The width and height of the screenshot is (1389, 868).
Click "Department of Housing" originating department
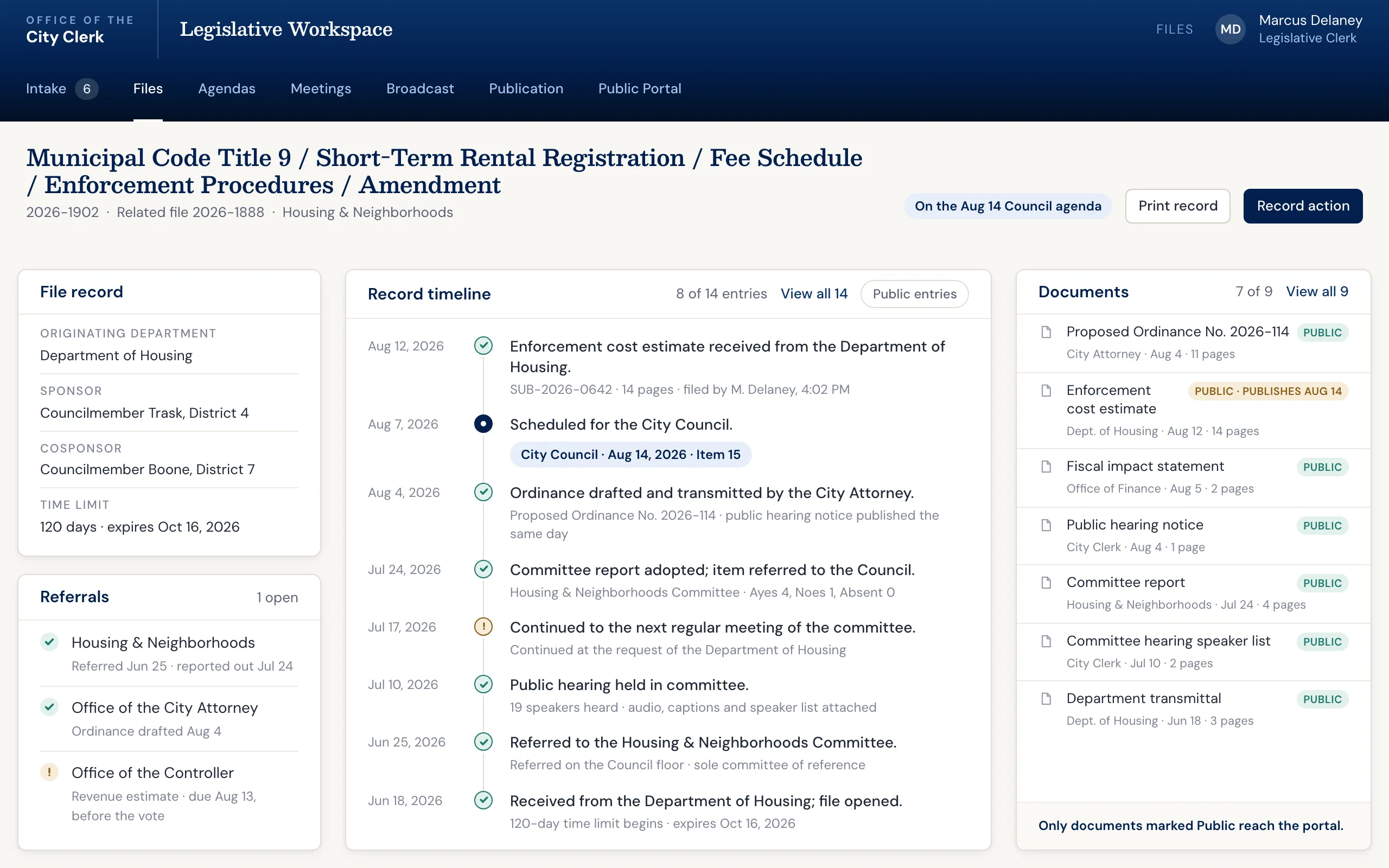pos(116,355)
